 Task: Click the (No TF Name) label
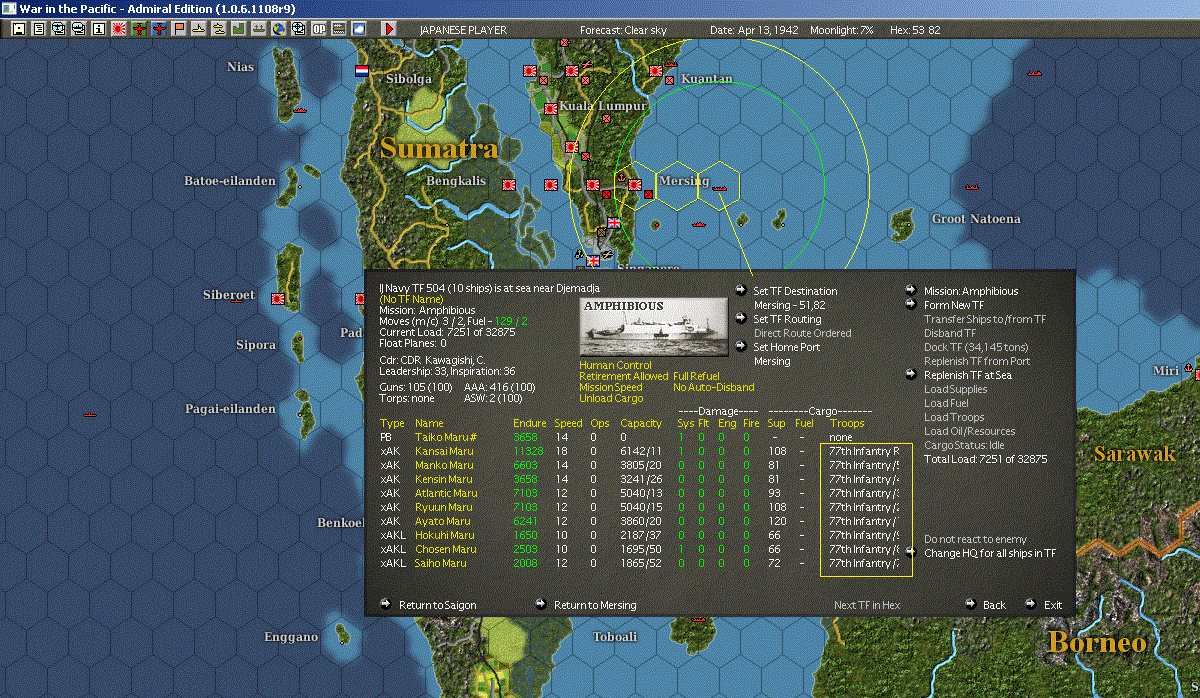(411, 298)
